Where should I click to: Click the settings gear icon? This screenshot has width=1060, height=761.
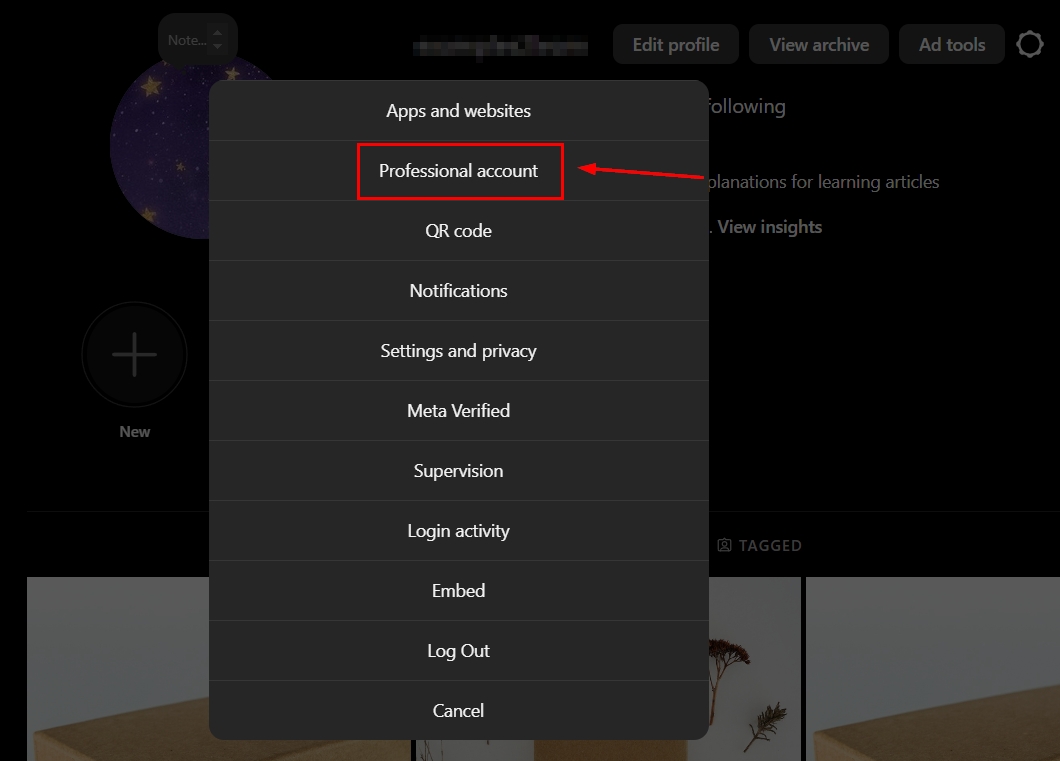coord(1029,45)
